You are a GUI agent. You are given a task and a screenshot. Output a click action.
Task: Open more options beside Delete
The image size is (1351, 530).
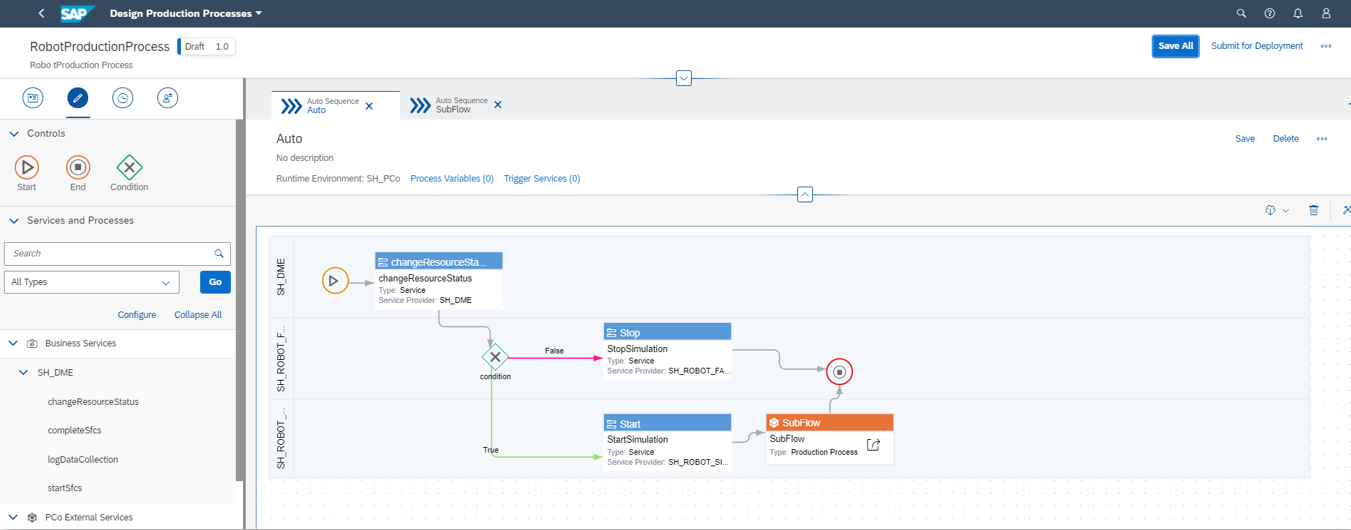tap(1322, 139)
